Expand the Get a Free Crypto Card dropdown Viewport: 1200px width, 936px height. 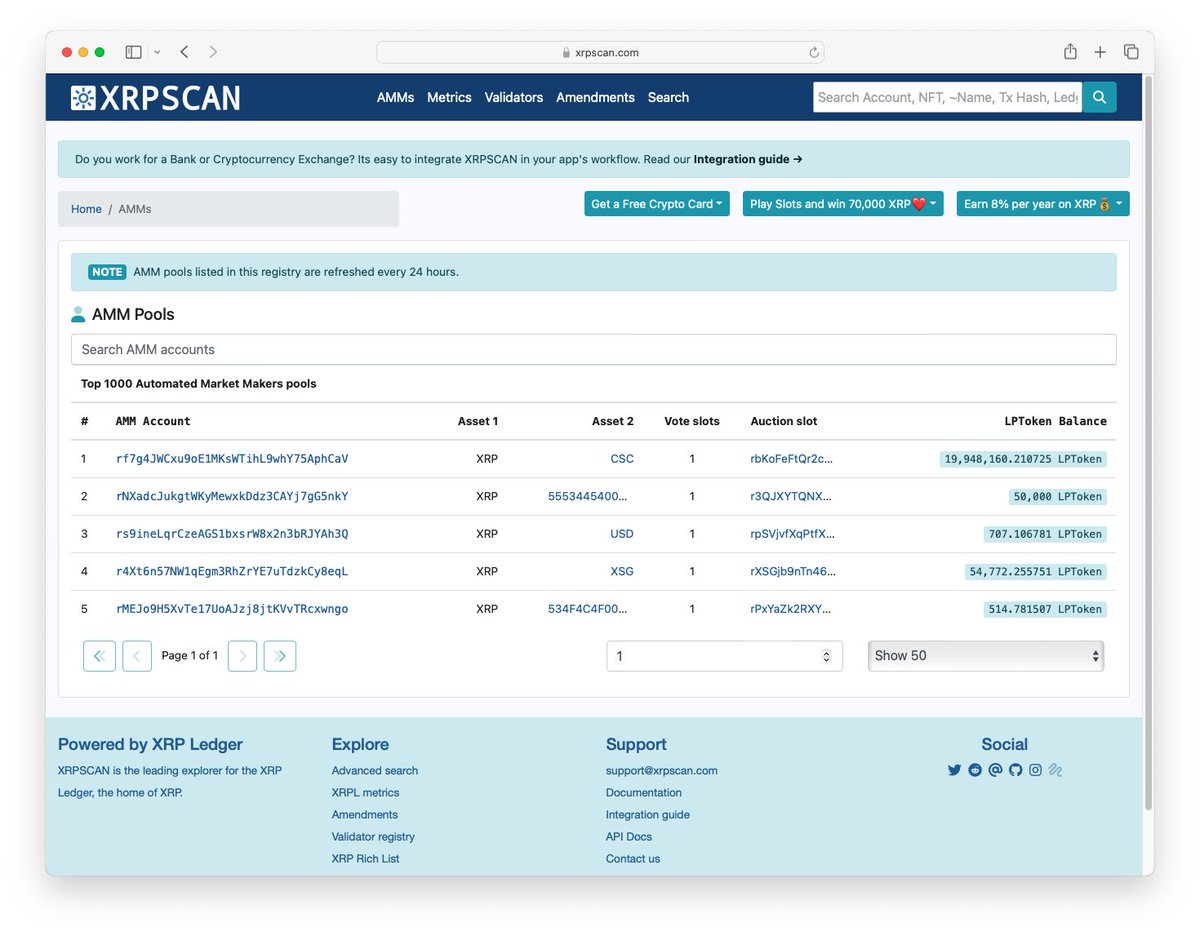(657, 203)
